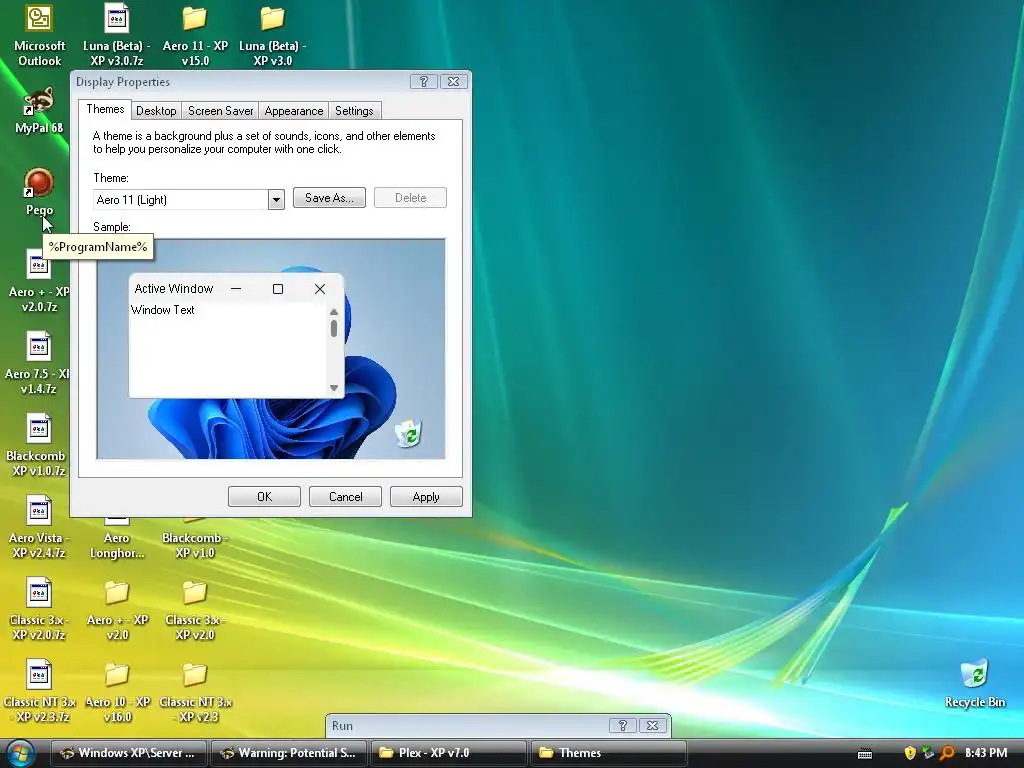Click the Warning: Potential S... taskbar button

pos(289,753)
